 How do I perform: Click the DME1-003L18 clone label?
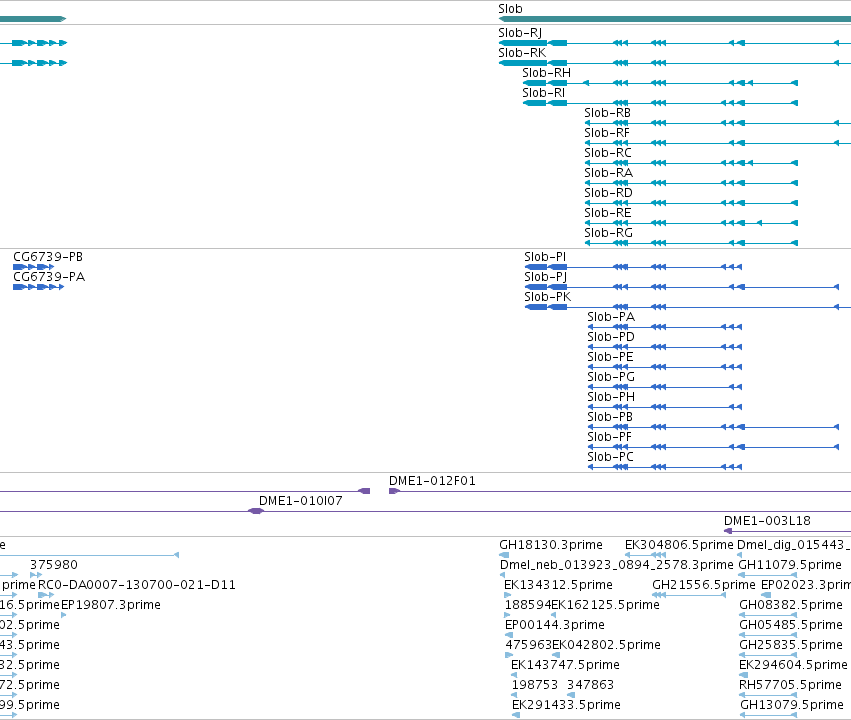767,521
